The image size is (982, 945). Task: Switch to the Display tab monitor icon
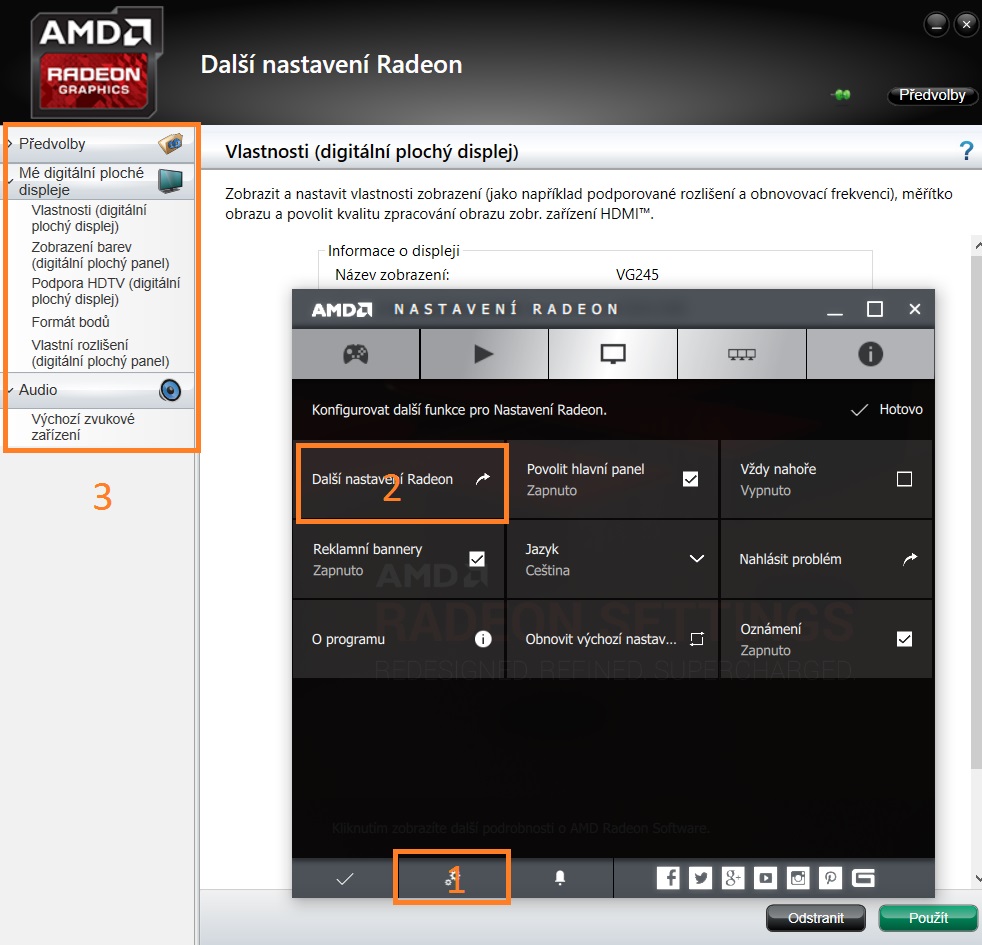click(612, 354)
